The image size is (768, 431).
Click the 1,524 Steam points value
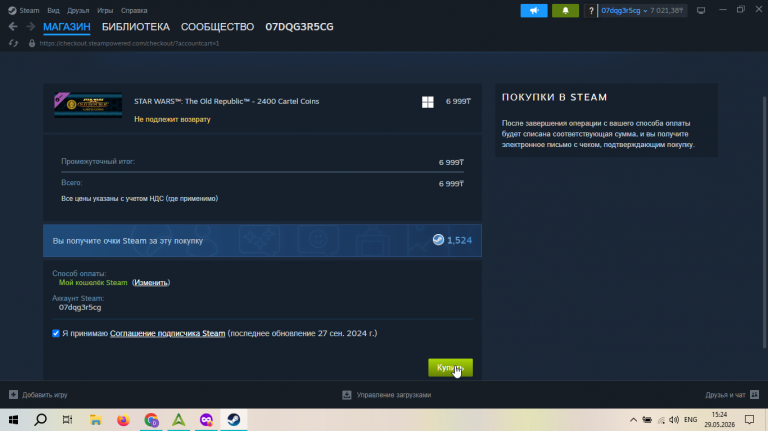click(x=459, y=240)
